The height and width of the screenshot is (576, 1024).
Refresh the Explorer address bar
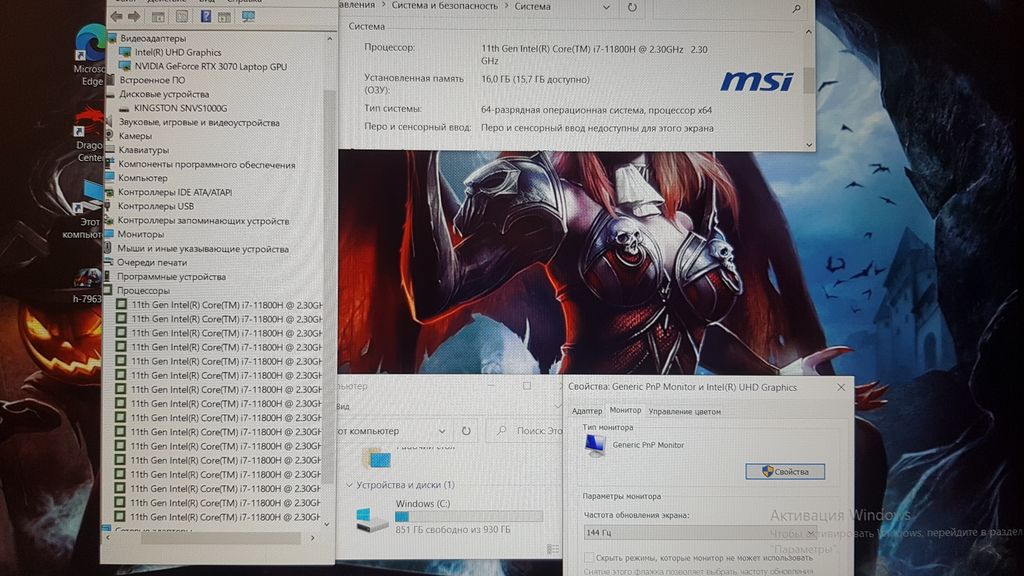point(466,431)
